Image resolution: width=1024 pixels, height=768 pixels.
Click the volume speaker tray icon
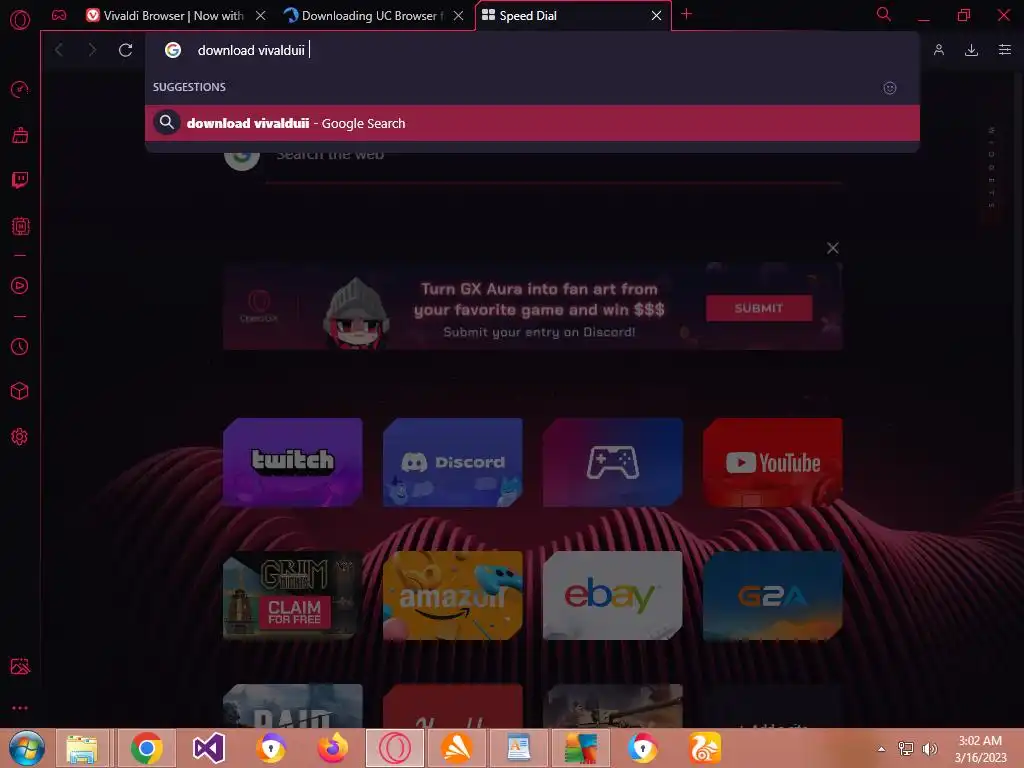[x=929, y=749]
